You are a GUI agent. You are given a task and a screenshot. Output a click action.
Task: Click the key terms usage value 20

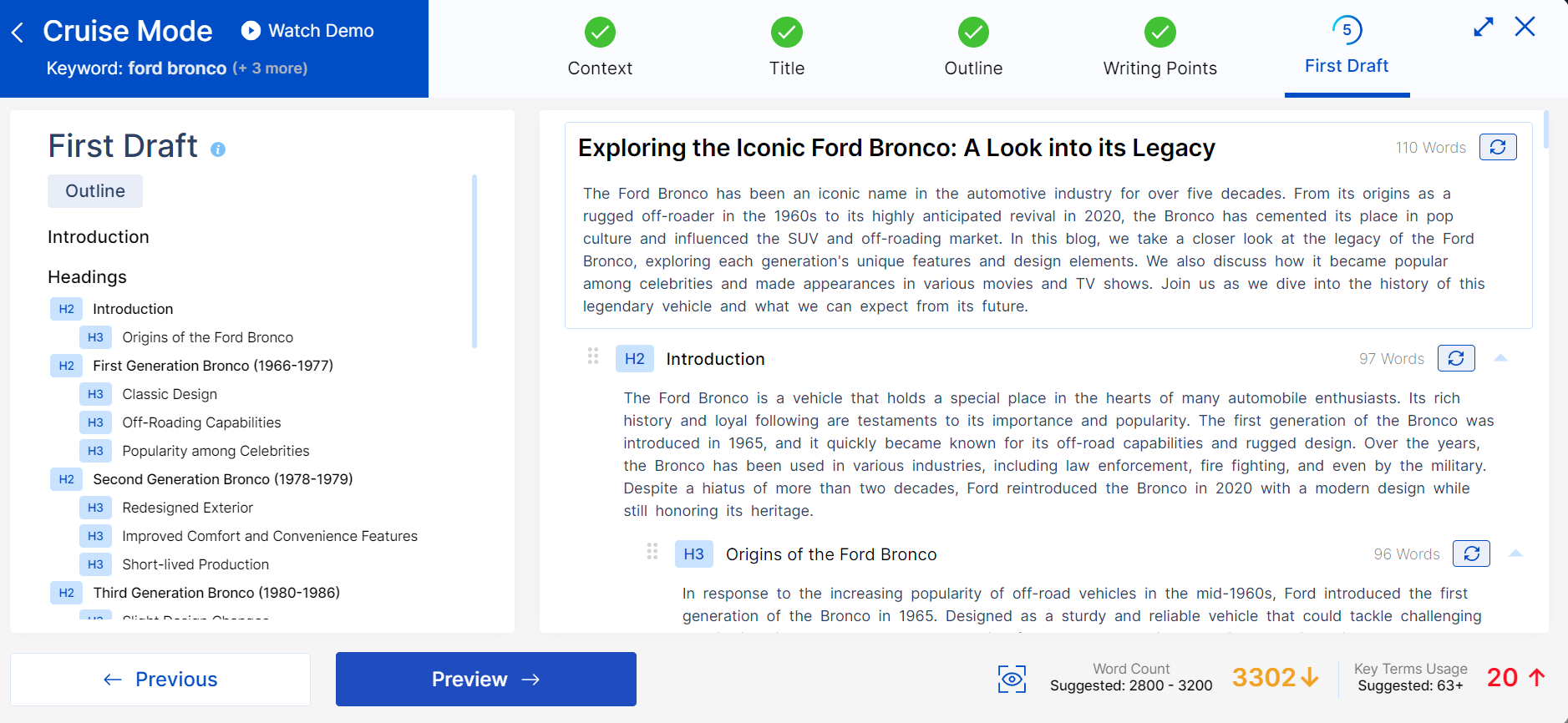pyautogui.click(x=1502, y=677)
